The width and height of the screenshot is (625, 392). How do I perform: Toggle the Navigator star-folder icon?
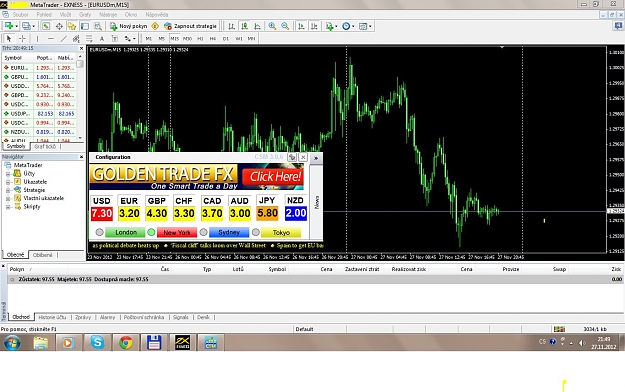pos(72,26)
